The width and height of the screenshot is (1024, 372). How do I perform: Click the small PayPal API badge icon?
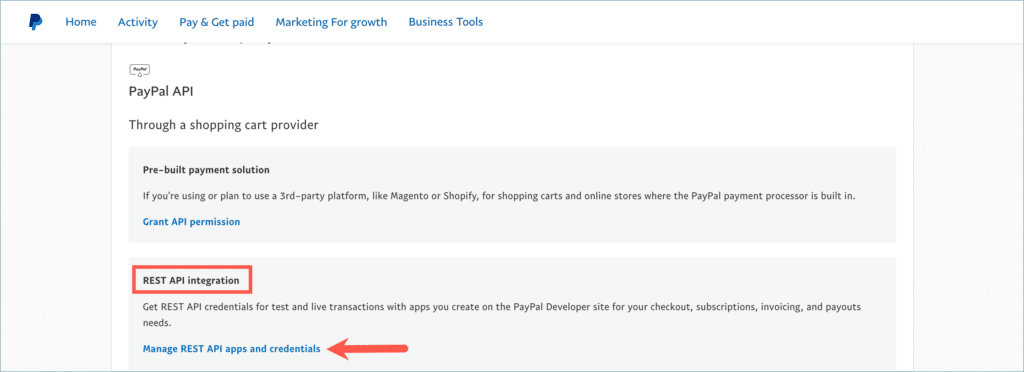pyautogui.click(x=140, y=70)
